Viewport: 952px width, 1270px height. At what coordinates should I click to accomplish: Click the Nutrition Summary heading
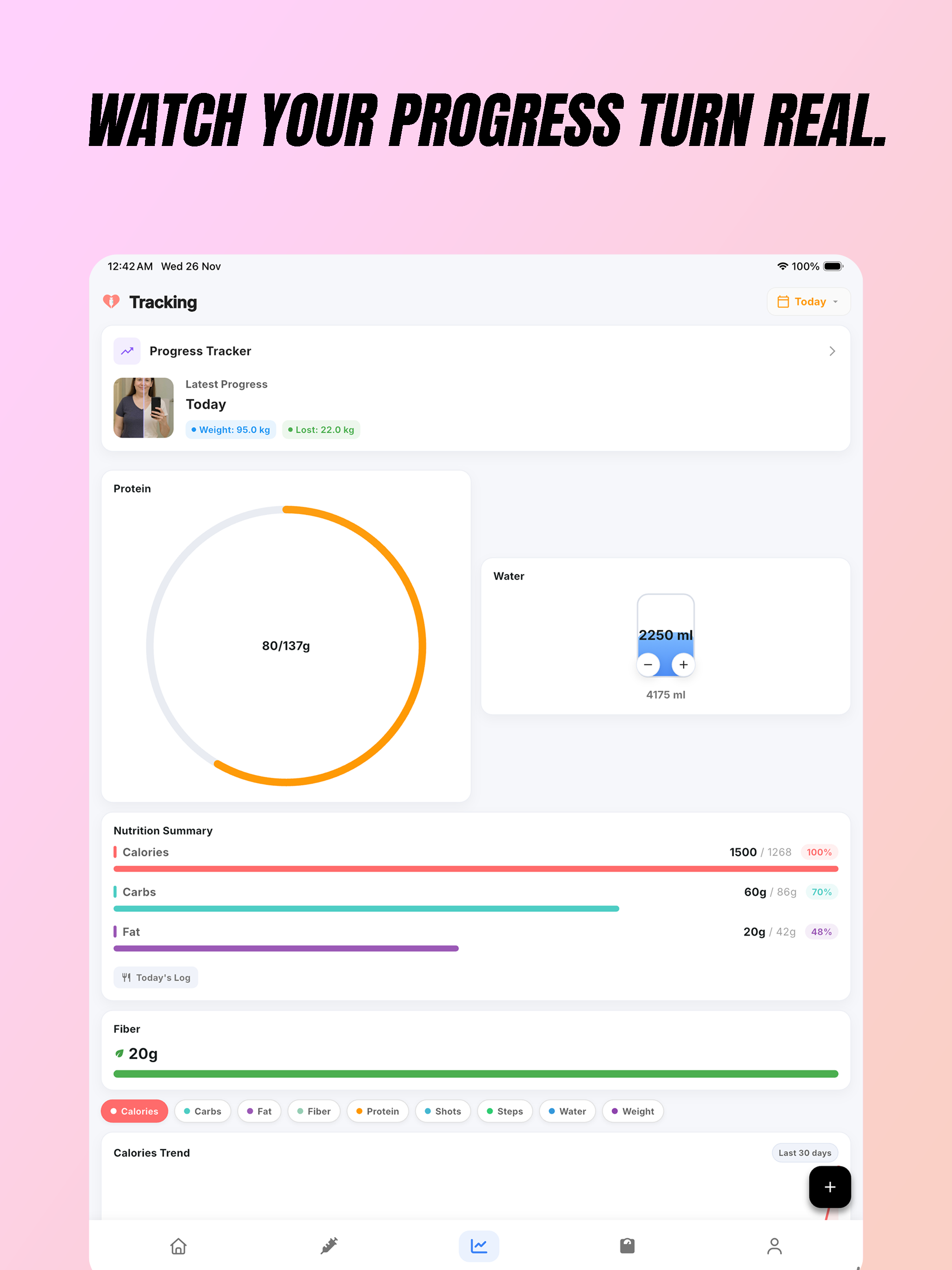pyautogui.click(x=163, y=830)
